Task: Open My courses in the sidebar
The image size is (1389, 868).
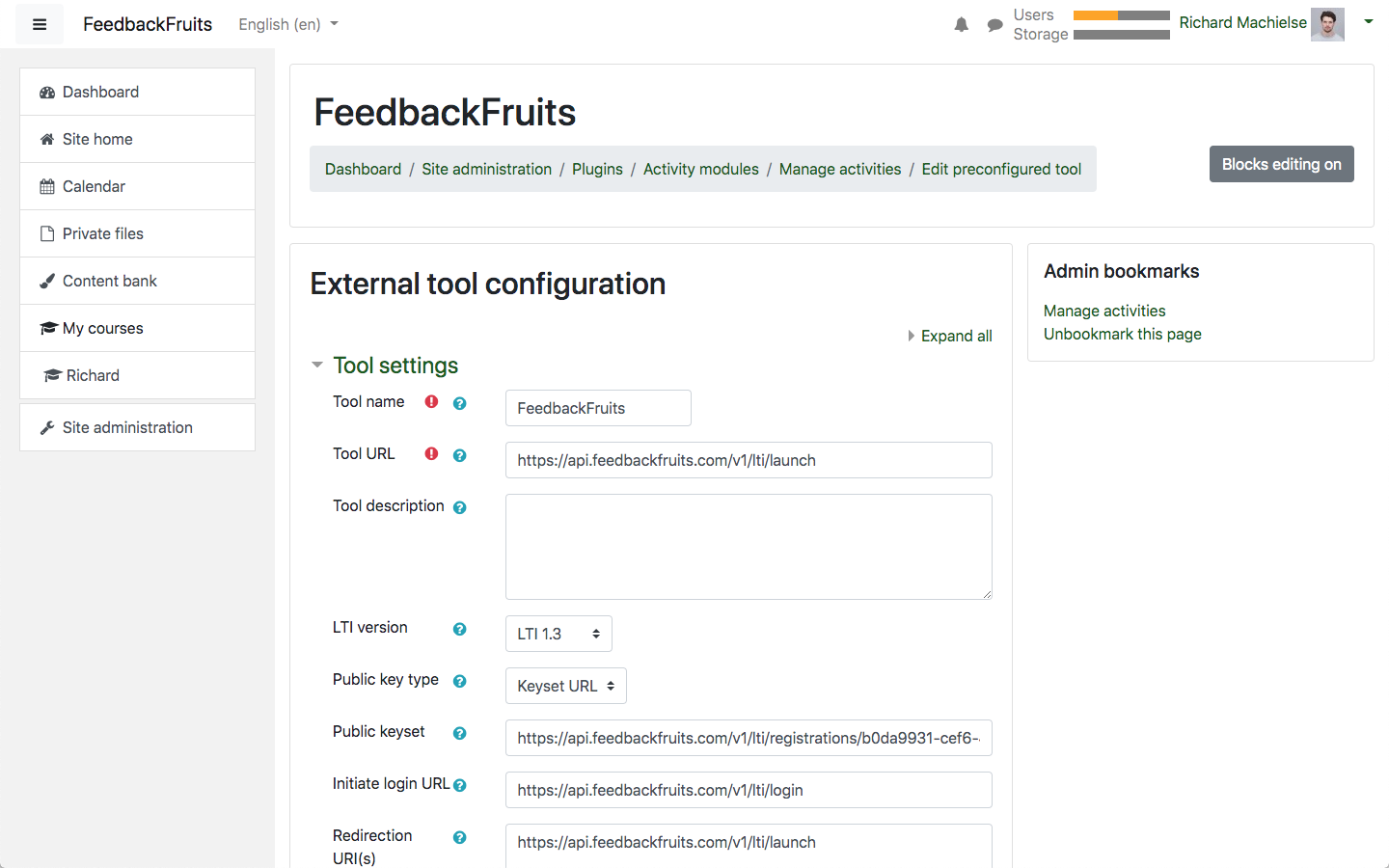Action: pos(138,328)
